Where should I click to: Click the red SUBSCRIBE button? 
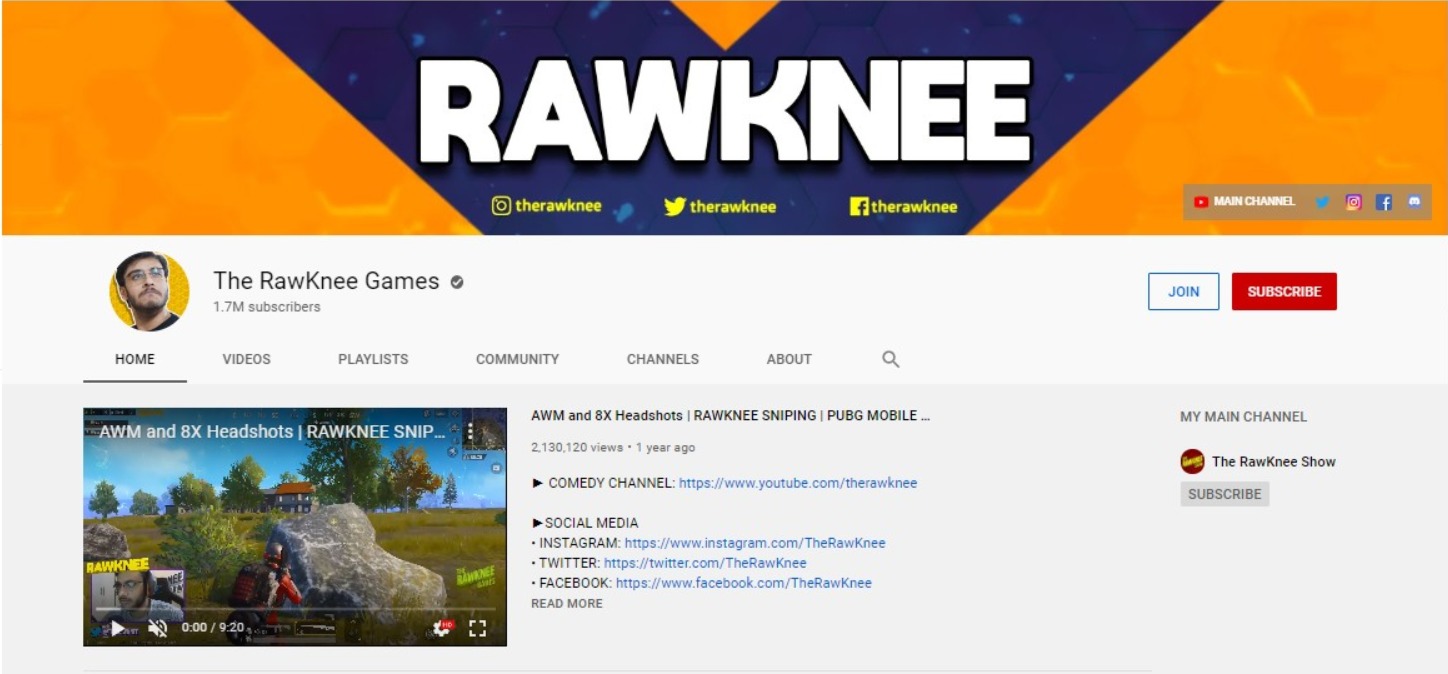1284,291
